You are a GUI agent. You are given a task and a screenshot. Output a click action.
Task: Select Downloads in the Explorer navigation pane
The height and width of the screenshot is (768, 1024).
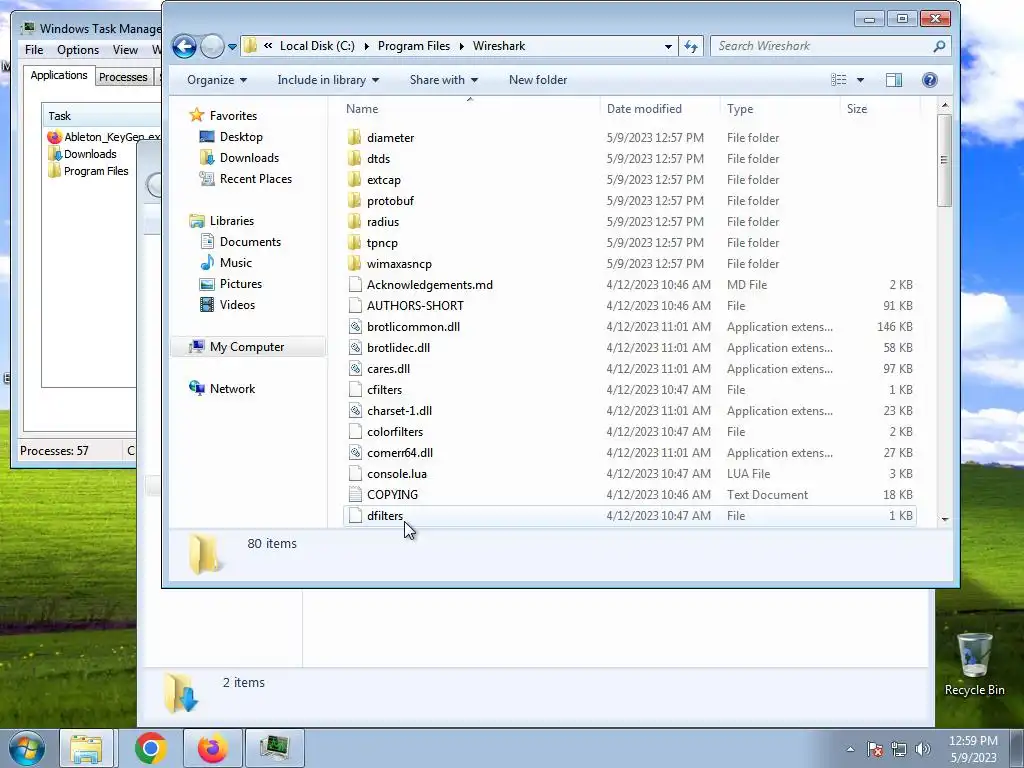click(x=249, y=157)
